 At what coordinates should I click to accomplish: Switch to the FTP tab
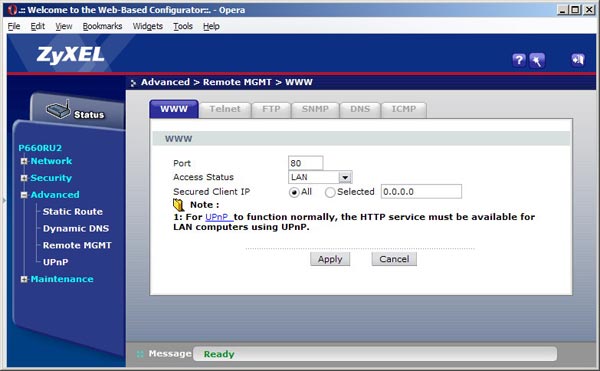click(271, 110)
